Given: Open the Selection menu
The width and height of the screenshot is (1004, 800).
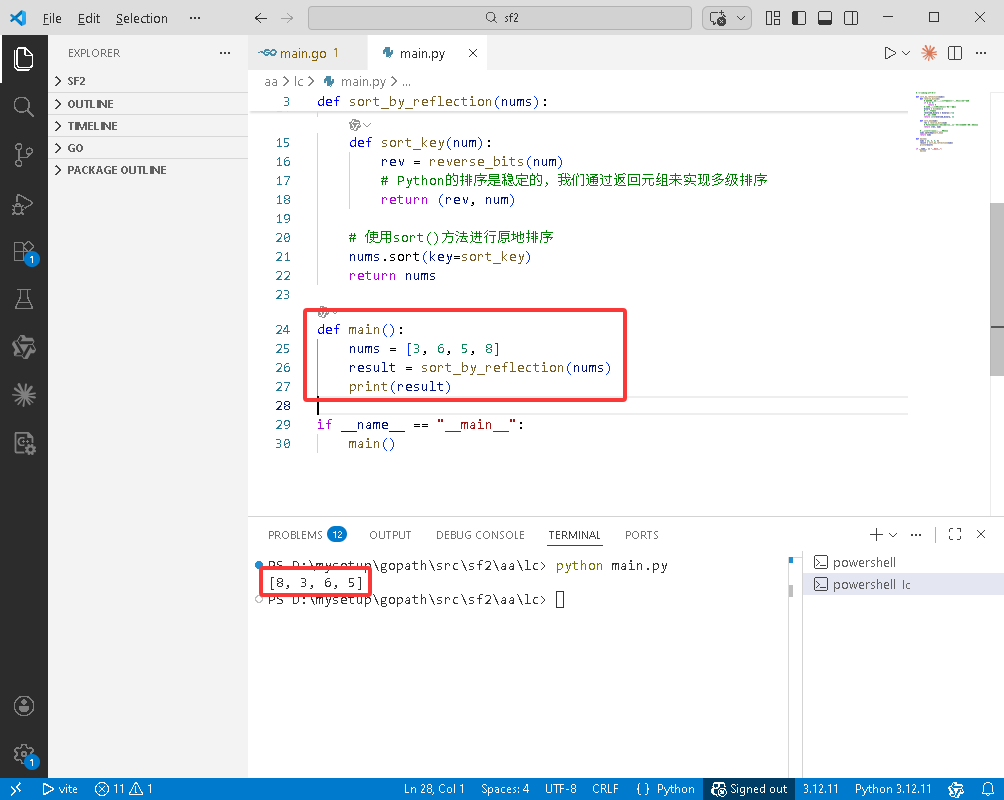Looking at the screenshot, I should 142,19.
